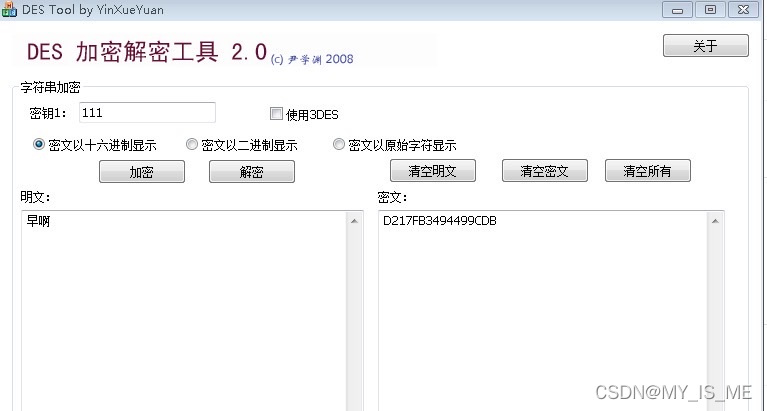Click 清空密文 to clear ciphertext
The height and width of the screenshot is (411, 767).
coord(544,170)
